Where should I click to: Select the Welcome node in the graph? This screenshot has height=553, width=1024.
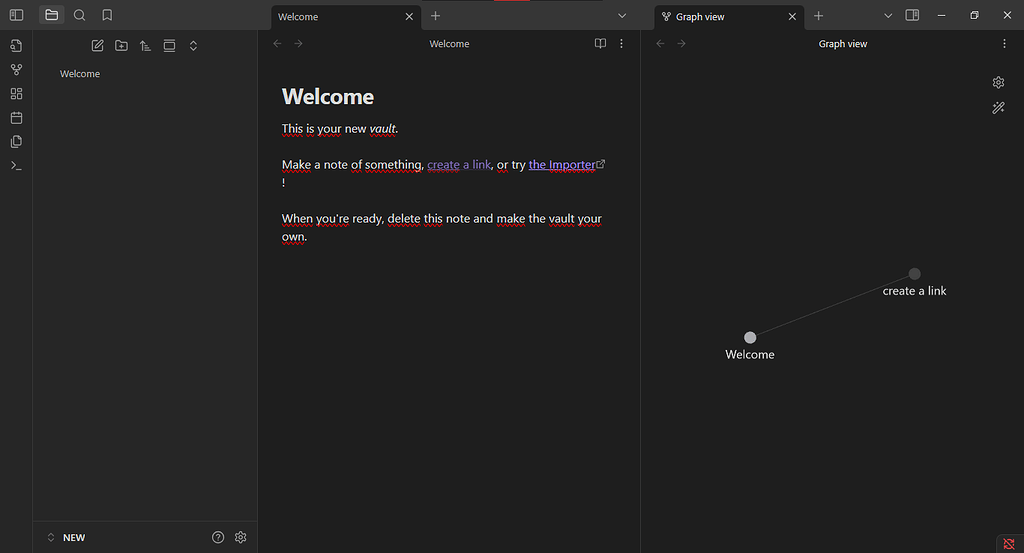pos(750,338)
